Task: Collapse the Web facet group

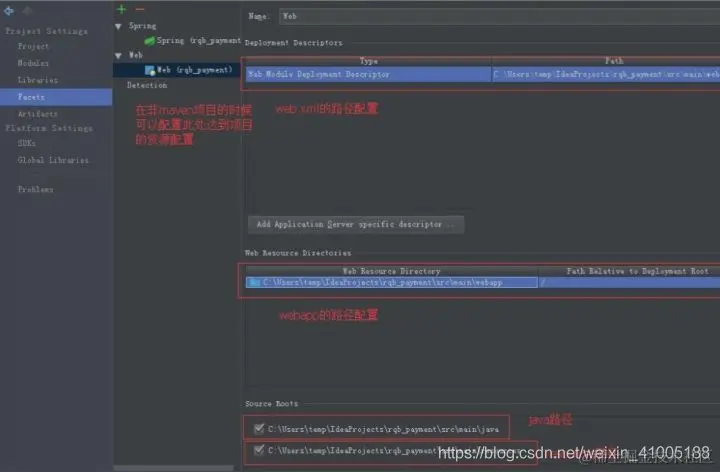Action: click(x=118, y=56)
